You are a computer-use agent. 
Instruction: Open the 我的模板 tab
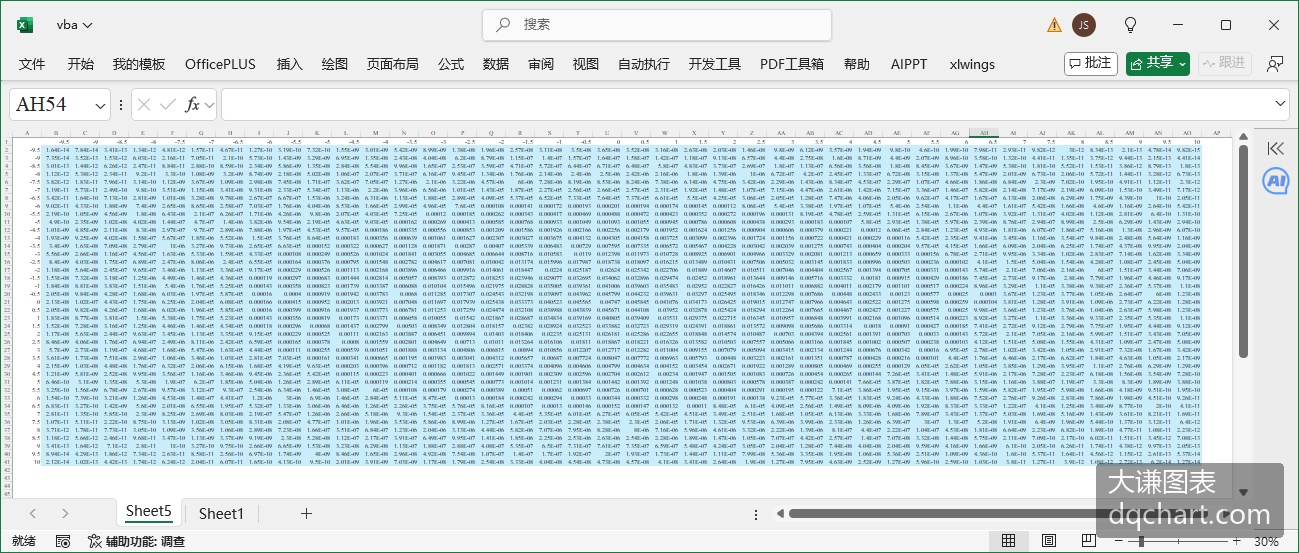139,64
